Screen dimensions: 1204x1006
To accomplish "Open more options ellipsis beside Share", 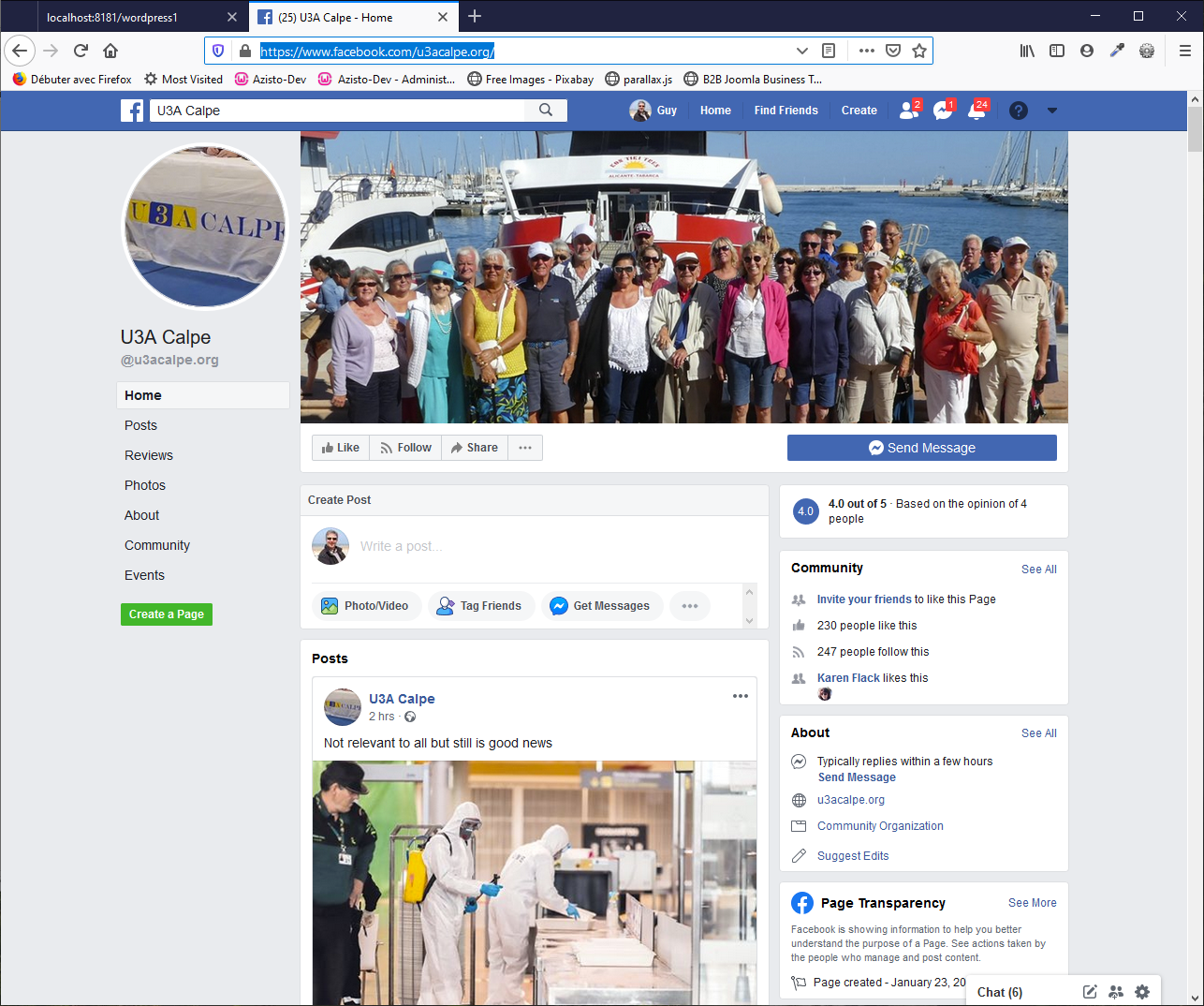I will (525, 448).
